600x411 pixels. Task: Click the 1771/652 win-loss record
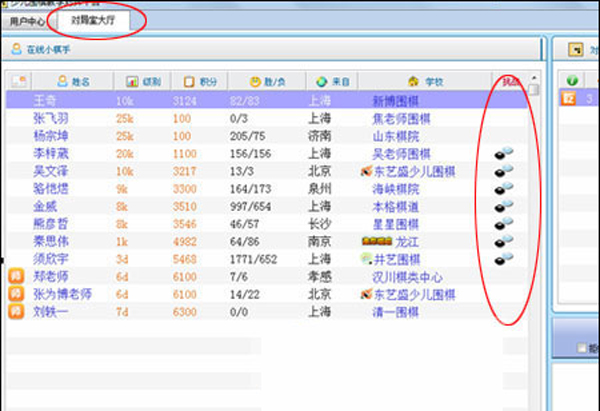click(253, 259)
